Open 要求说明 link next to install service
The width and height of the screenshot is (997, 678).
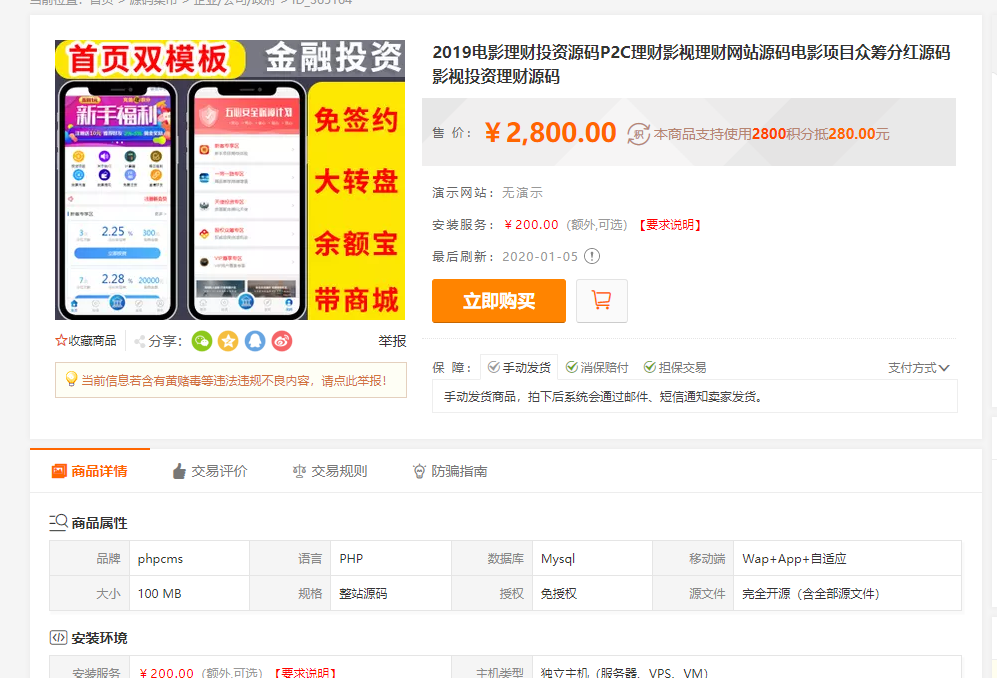click(669, 225)
